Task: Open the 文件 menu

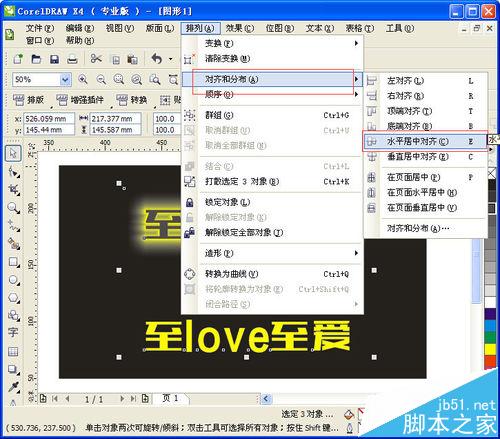Action: point(40,28)
